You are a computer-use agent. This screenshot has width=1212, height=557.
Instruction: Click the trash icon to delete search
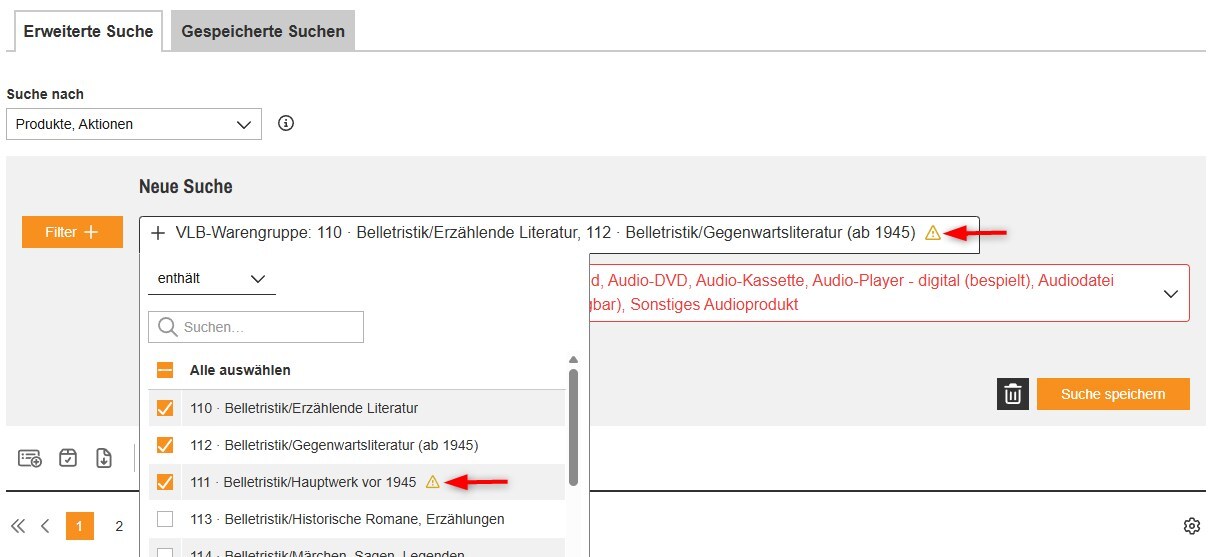pos(1012,394)
